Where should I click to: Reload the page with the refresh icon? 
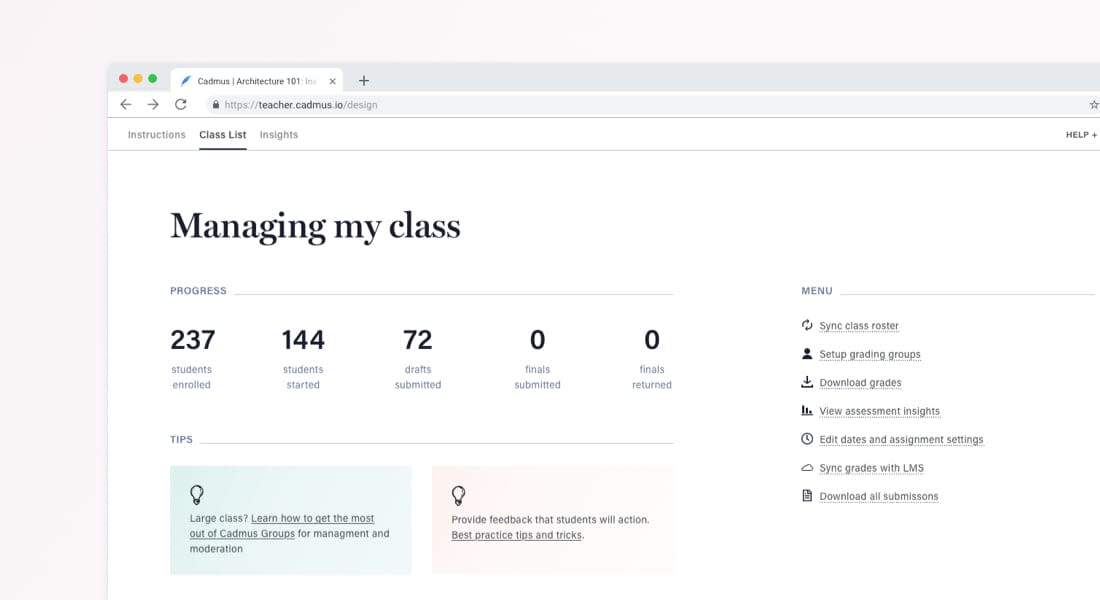180,105
